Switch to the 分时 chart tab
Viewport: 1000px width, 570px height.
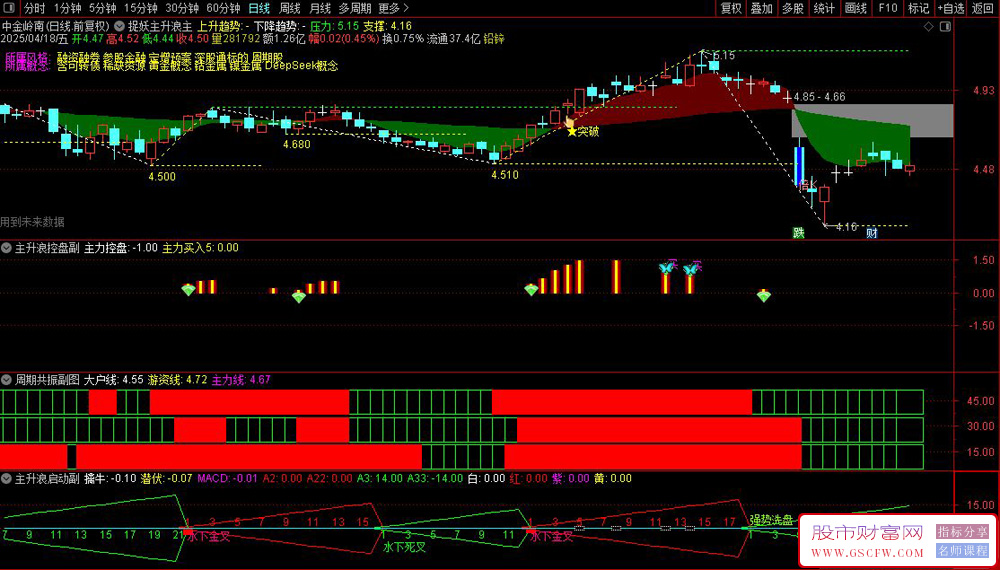click(34, 8)
